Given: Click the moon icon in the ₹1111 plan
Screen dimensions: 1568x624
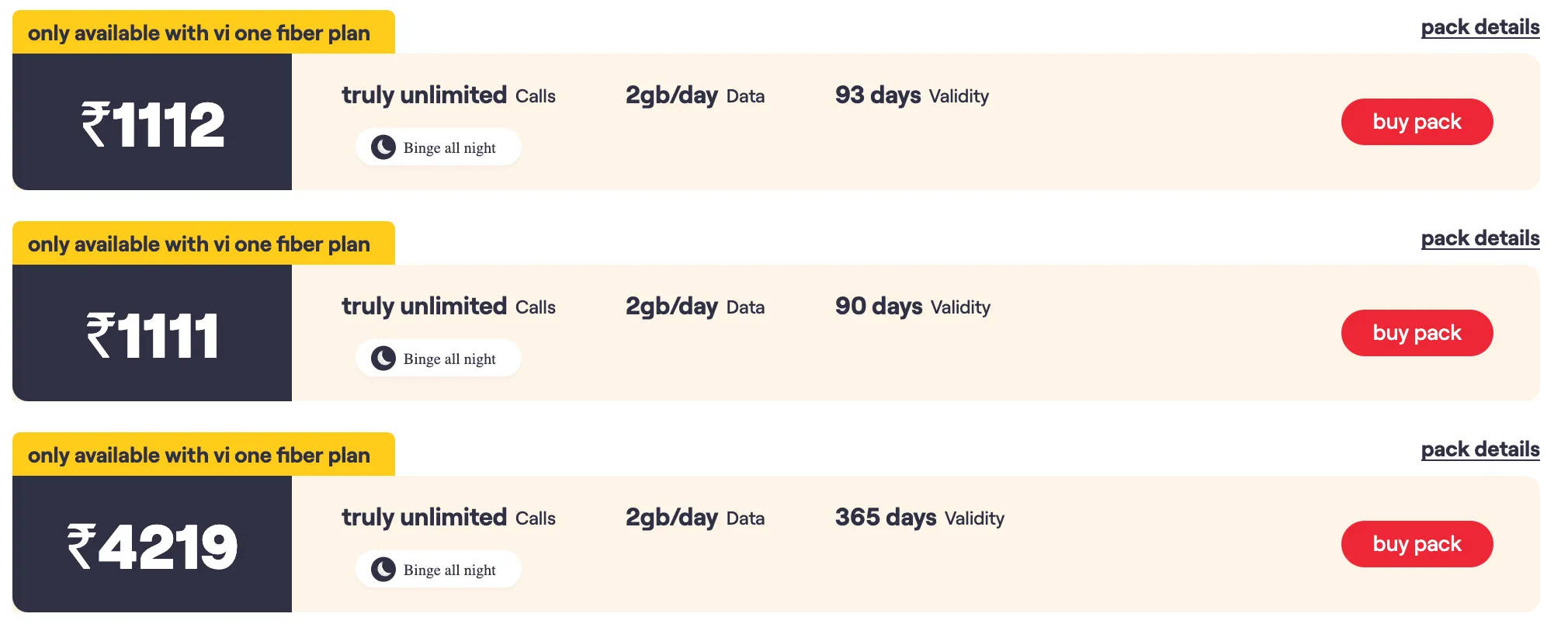Looking at the screenshot, I should [383, 358].
